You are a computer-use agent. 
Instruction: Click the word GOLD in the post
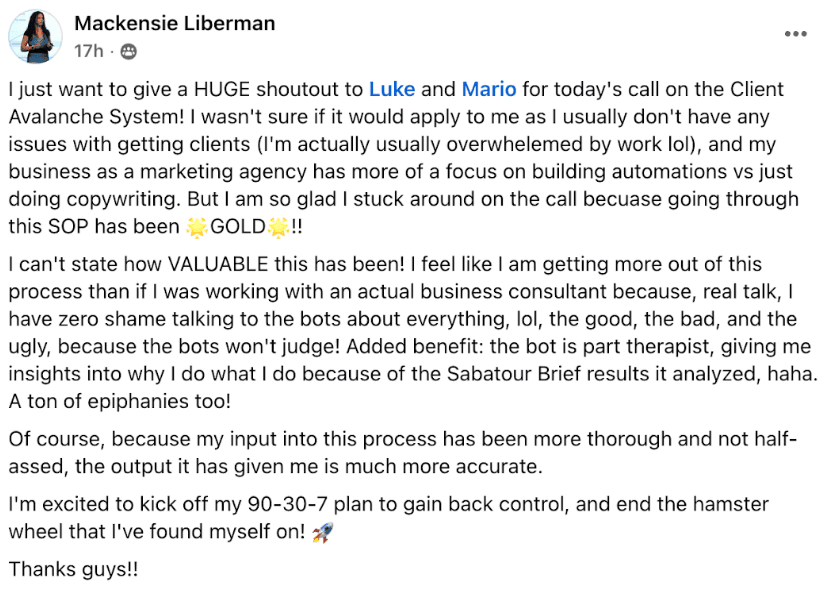coord(238,227)
